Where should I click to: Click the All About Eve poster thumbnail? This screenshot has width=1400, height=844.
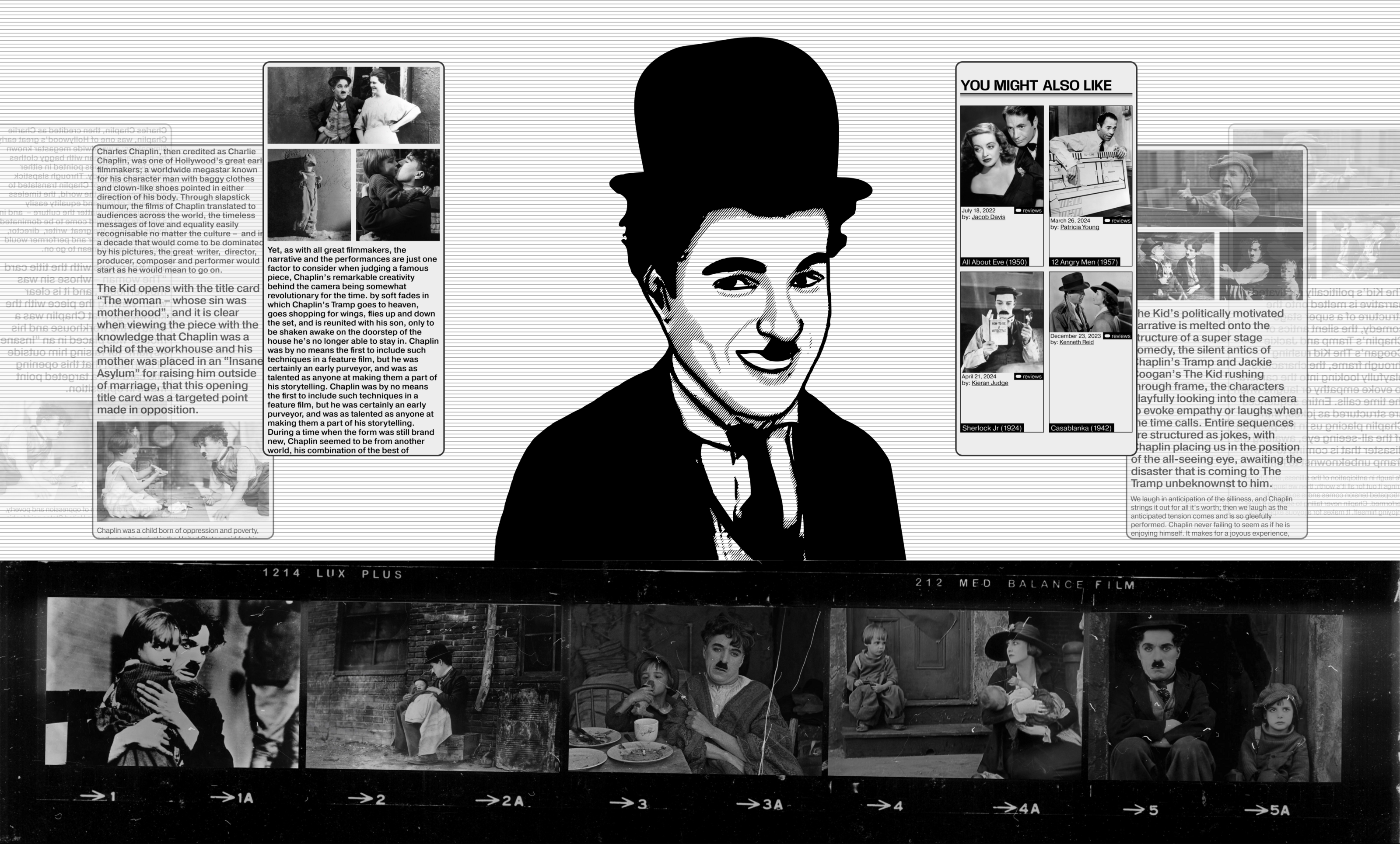(x=1002, y=156)
